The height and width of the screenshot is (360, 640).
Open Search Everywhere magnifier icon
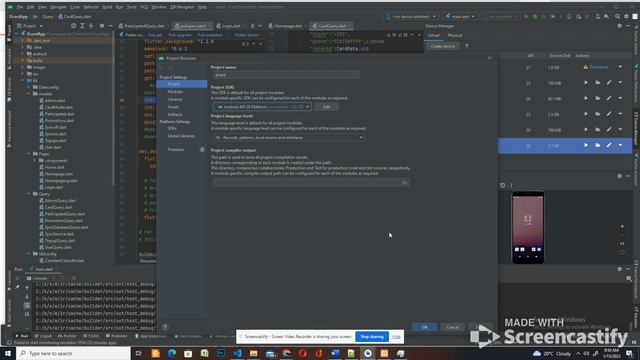(618, 16)
